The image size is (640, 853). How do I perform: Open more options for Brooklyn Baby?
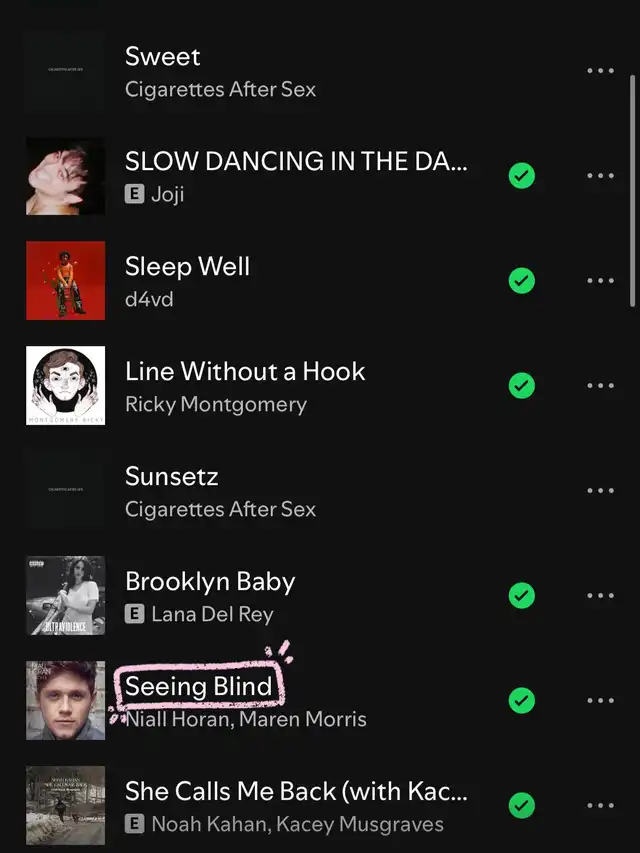[x=600, y=596]
